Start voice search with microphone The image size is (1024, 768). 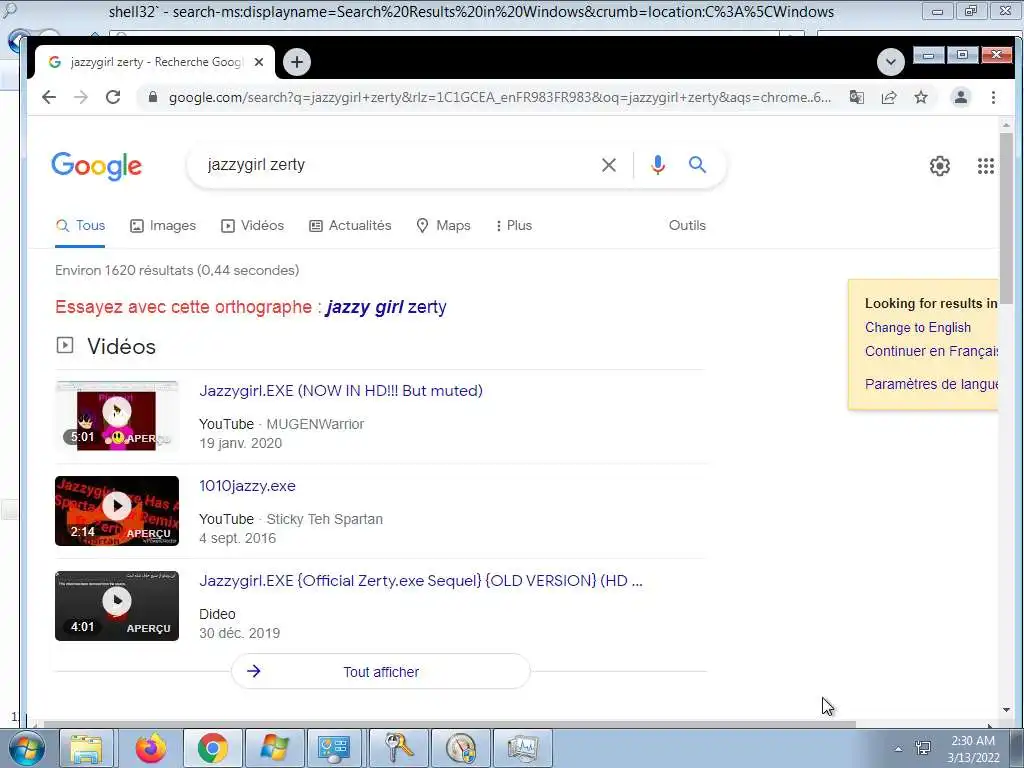tap(658, 165)
